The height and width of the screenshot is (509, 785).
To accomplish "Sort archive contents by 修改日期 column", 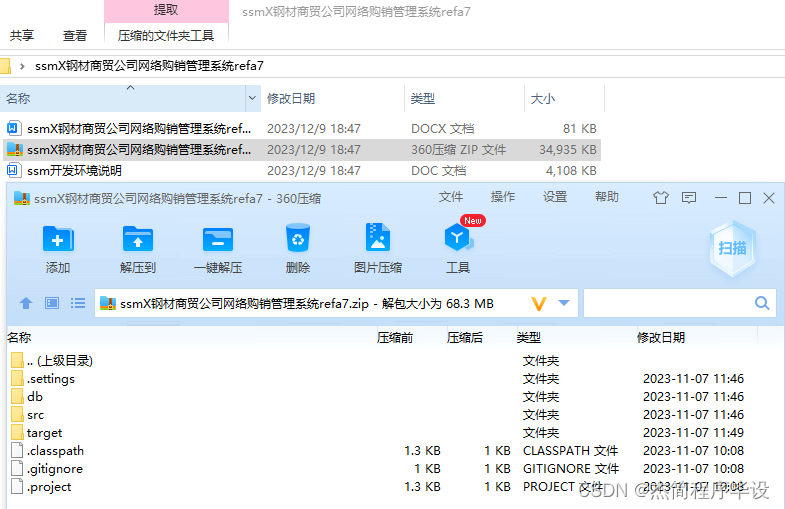I will click(x=661, y=338).
